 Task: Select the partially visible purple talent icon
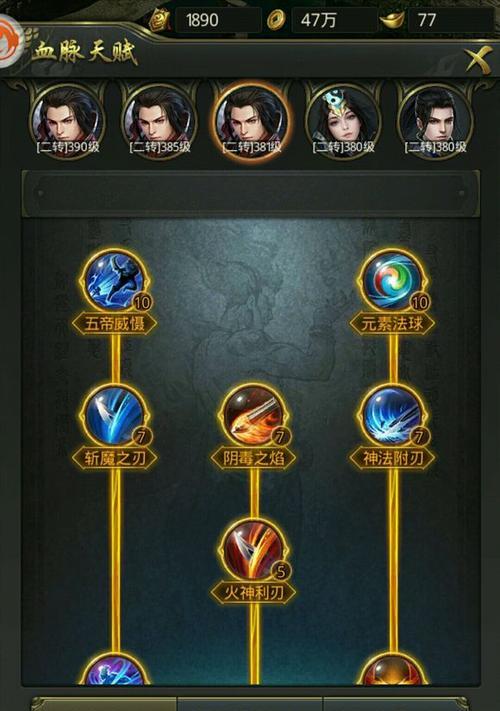click(115, 669)
